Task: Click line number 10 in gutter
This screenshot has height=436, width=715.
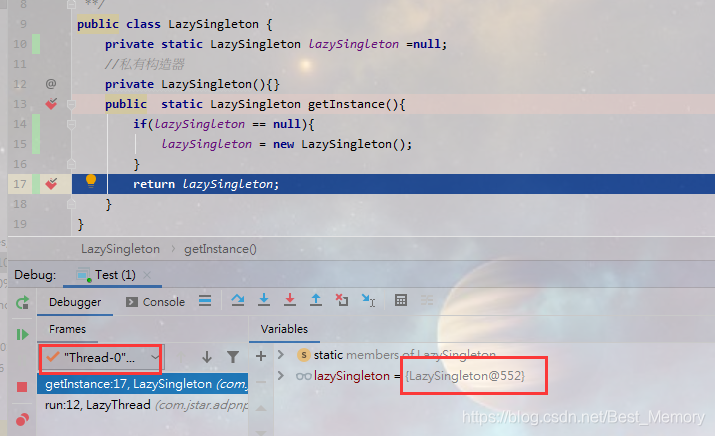Action: coord(20,44)
